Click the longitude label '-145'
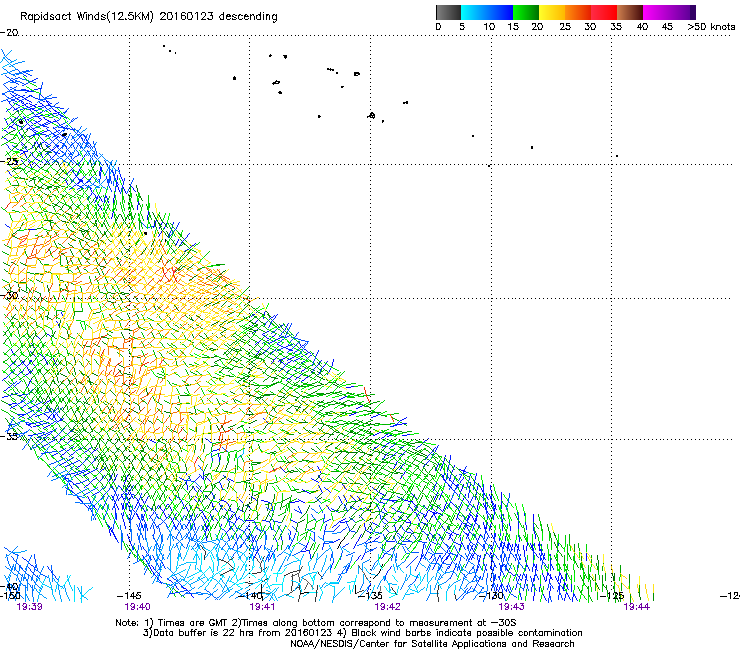The width and height of the screenshot is (740, 650). pyautogui.click(x=129, y=596)
